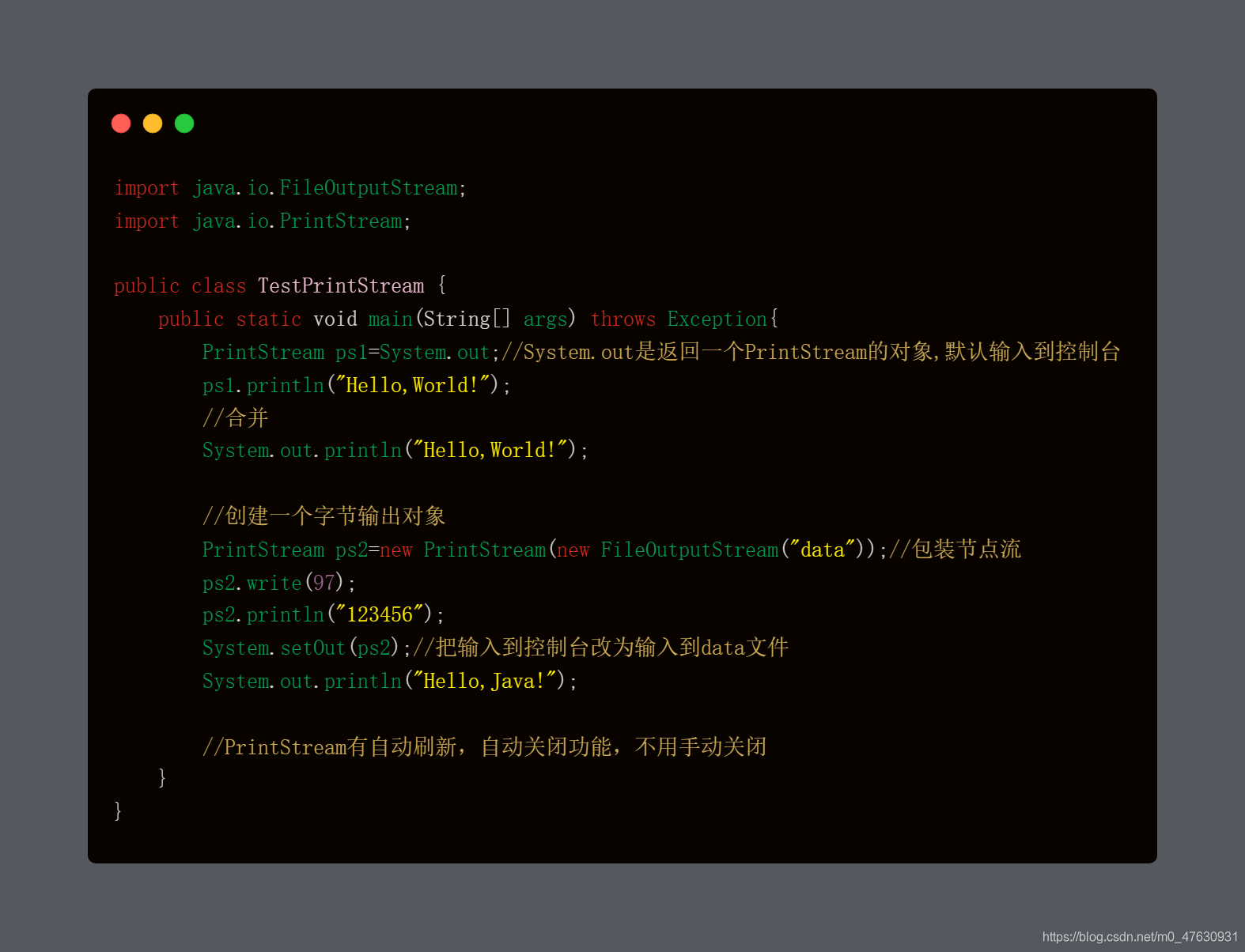This screenshot has width=1245, height=952.
Task: Click the line 'System.out.println("Hello,World!");'
Action: pyautogui.click(x=395, y=451)
